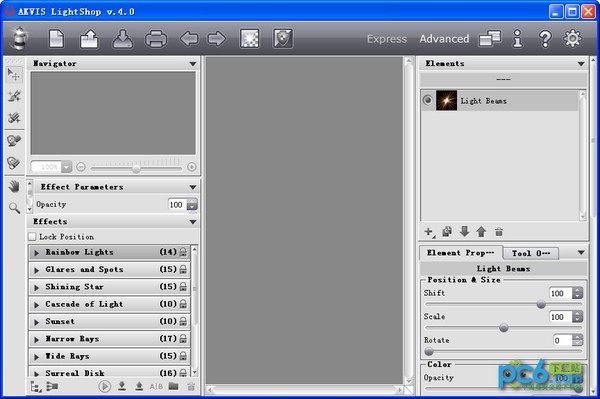Click the Print icon
Screen dimensions: 600x399
click(156, 39)
